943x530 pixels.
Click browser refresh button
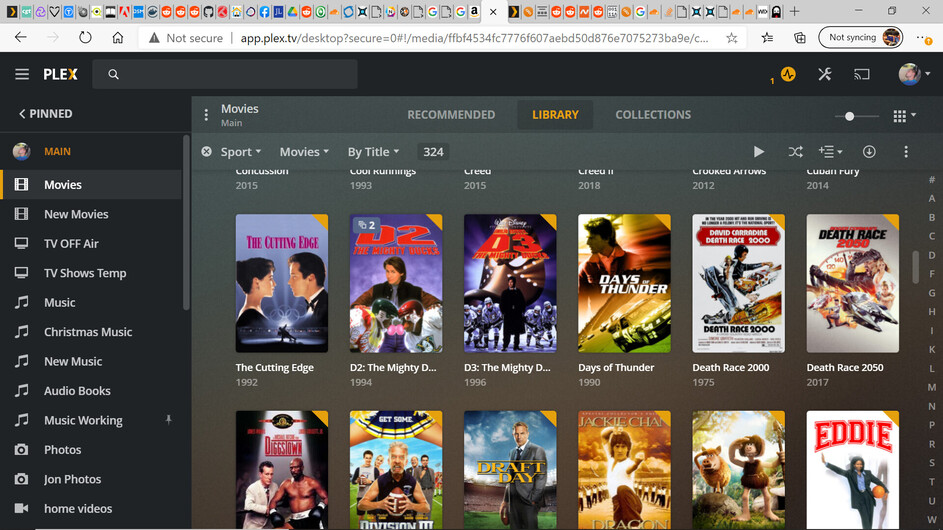tap(85, 38)
